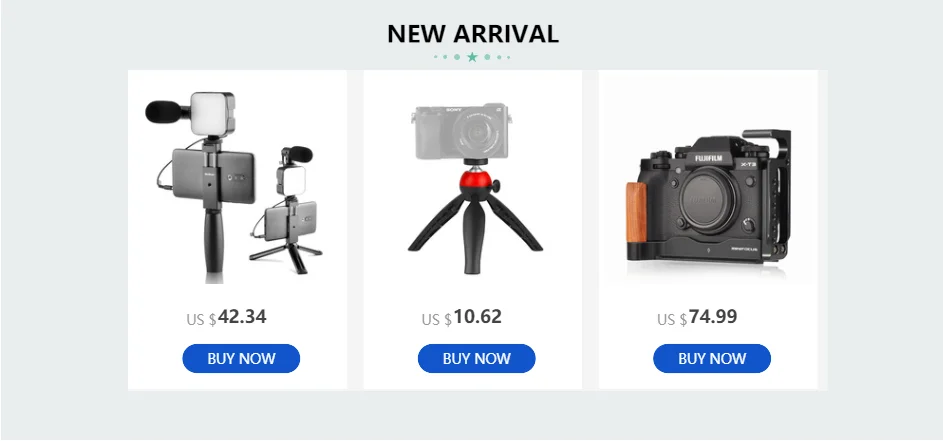Click the red ball head of the tripod

pos(475,179)
